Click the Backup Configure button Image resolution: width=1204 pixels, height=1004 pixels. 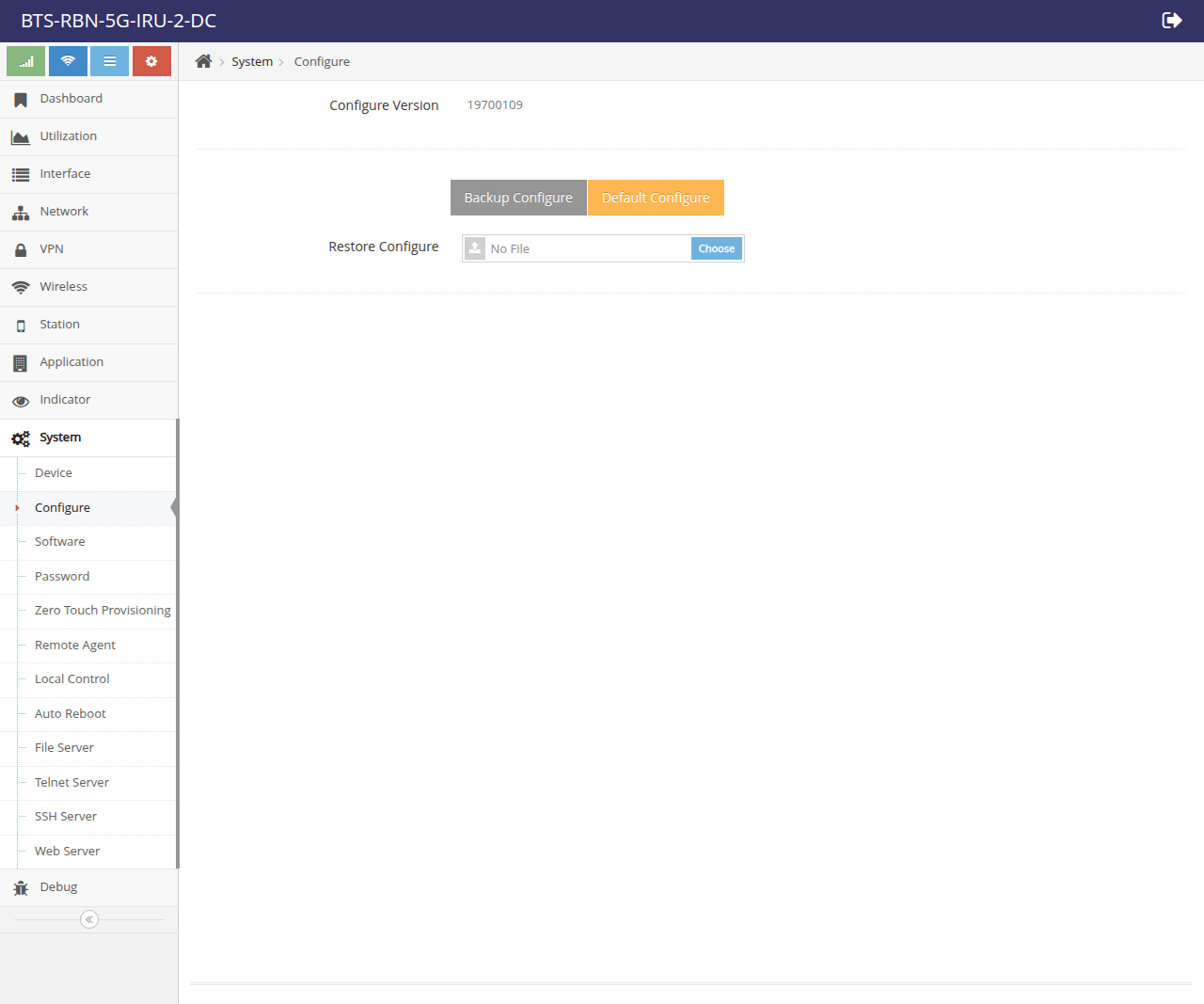pos(518,198)
